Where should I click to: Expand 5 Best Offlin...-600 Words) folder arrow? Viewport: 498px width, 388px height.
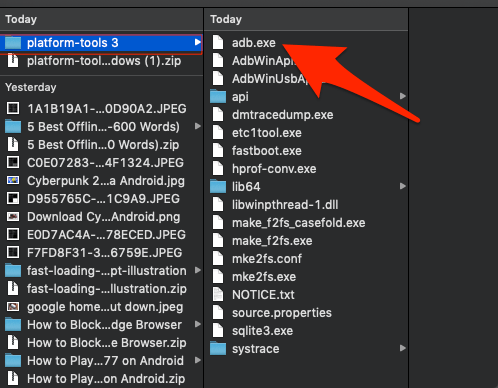[x=198, y=126]
